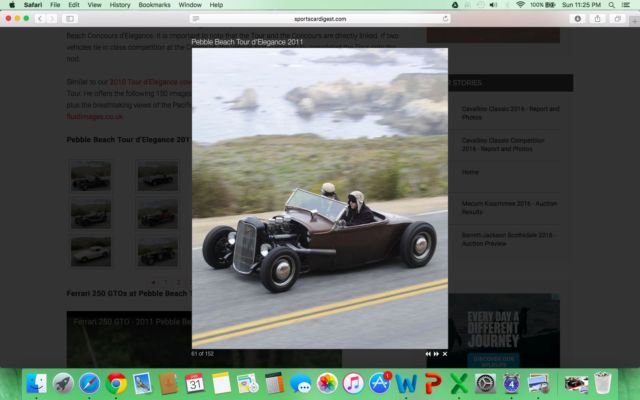Image resolution: width=640 pixels, height=400 pixels.
Task: Open Notification Center icon
Action: tap(626, 5)
